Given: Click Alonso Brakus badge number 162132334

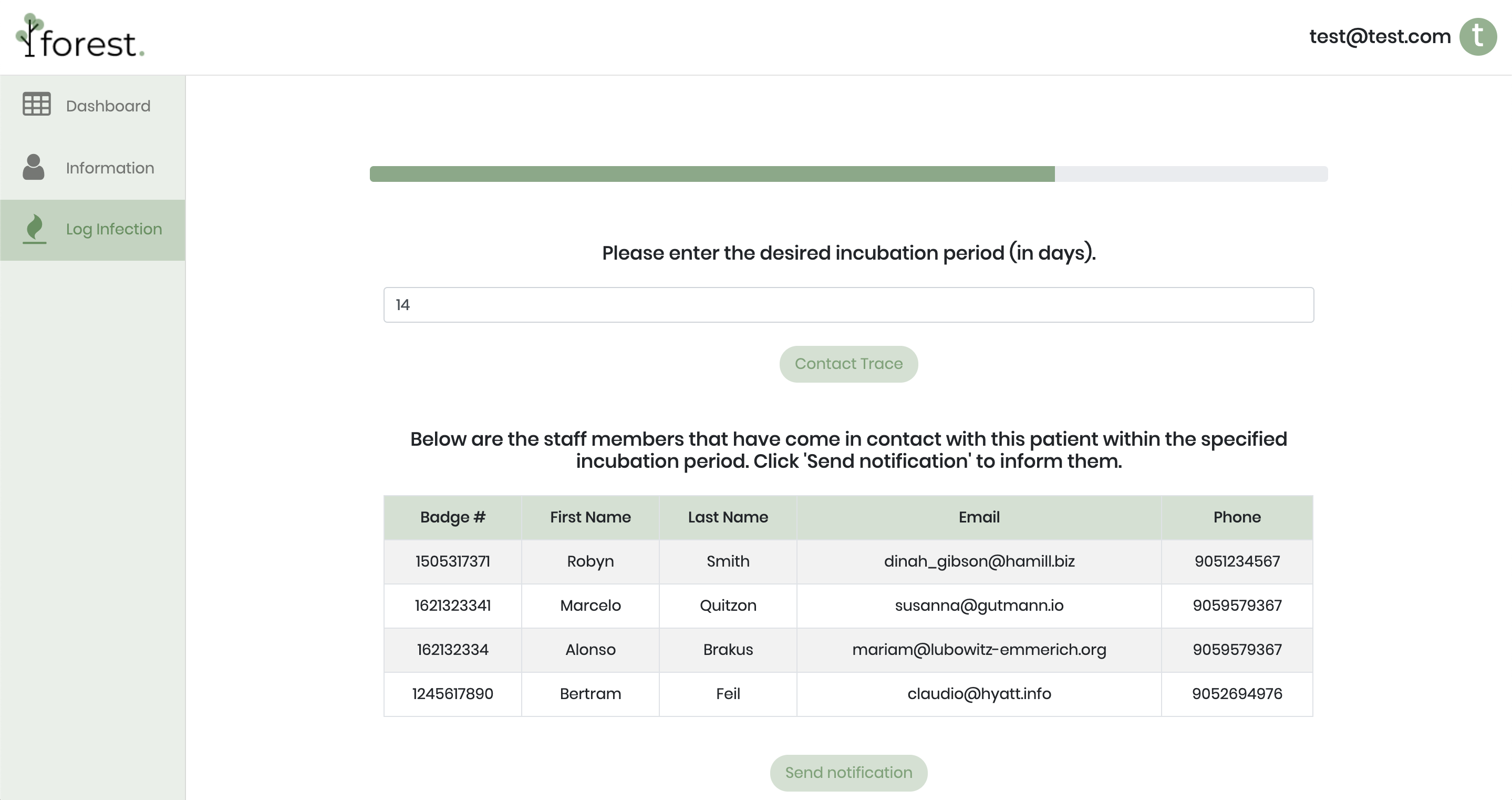Looking at the screenshot, I should (452, 650).
